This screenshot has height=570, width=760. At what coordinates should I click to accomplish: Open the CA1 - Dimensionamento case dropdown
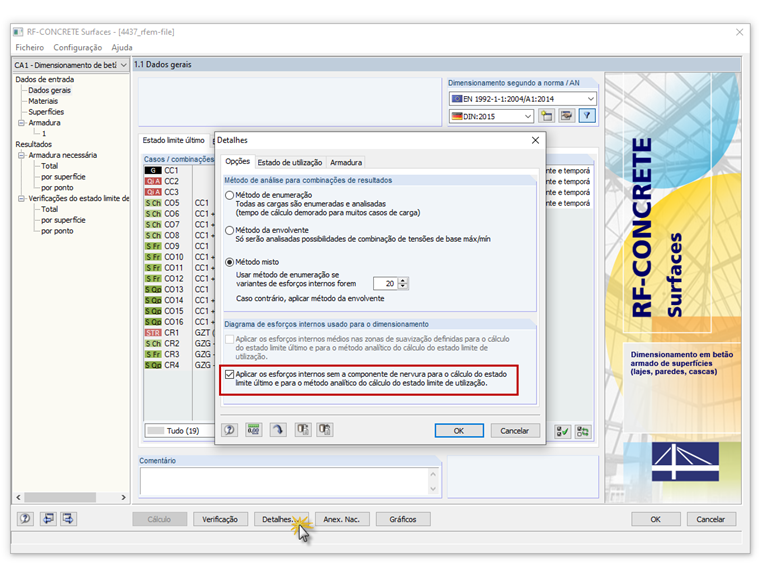124,65
